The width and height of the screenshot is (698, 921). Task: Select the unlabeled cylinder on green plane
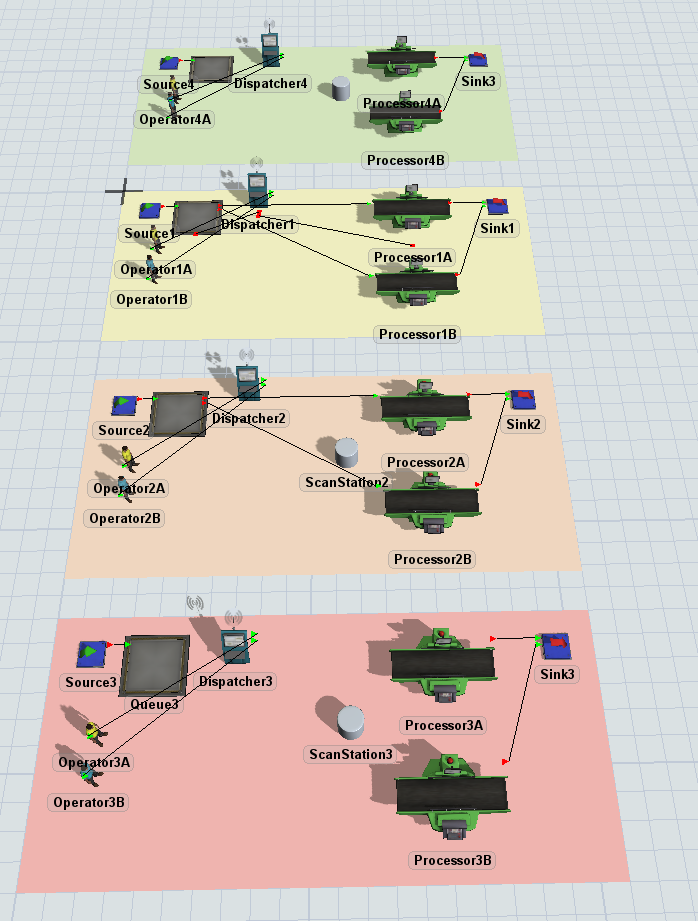pyautogui.click(x=341, y=89)
